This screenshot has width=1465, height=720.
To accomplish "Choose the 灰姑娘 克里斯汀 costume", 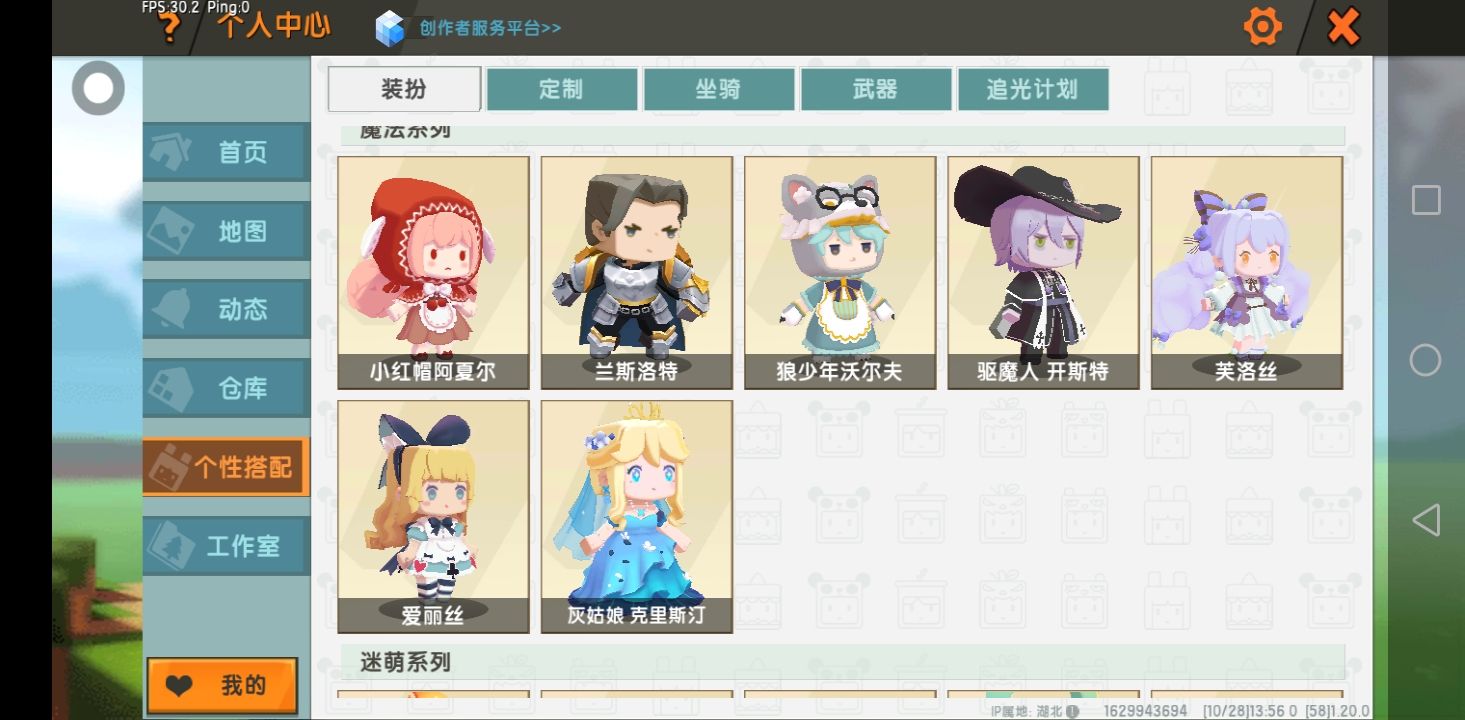I will (x=637, y=516).
